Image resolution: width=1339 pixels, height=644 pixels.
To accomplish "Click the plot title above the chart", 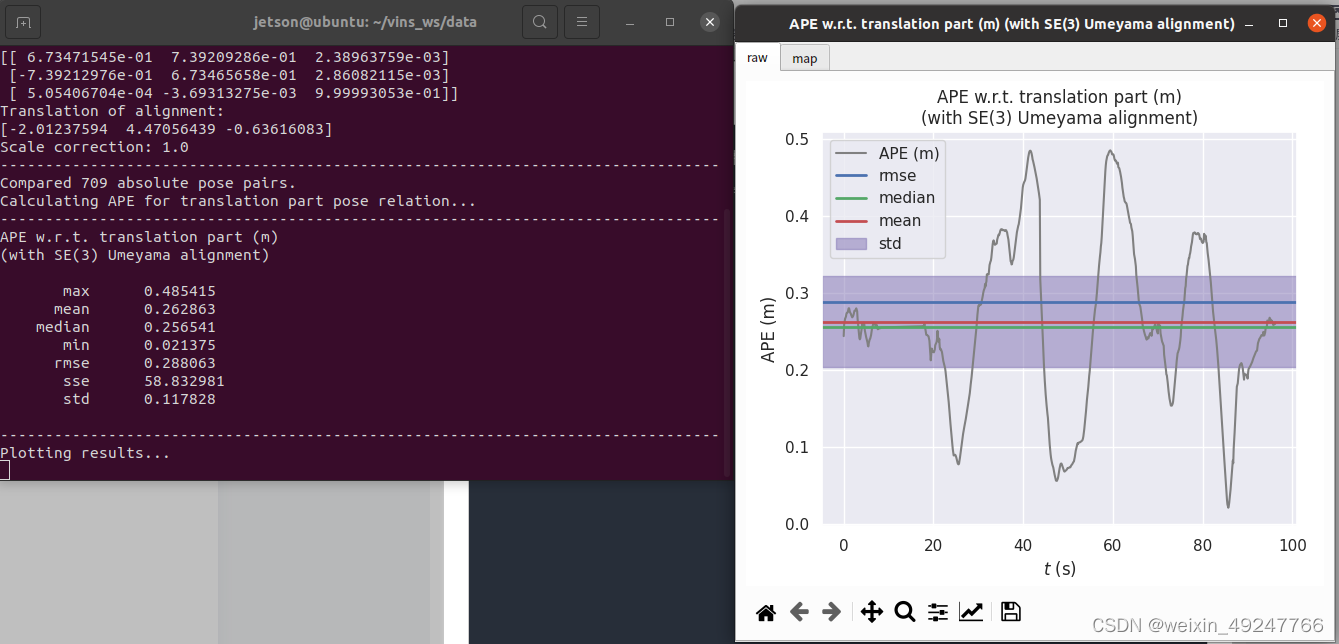I will click(x=1059, y=107).
